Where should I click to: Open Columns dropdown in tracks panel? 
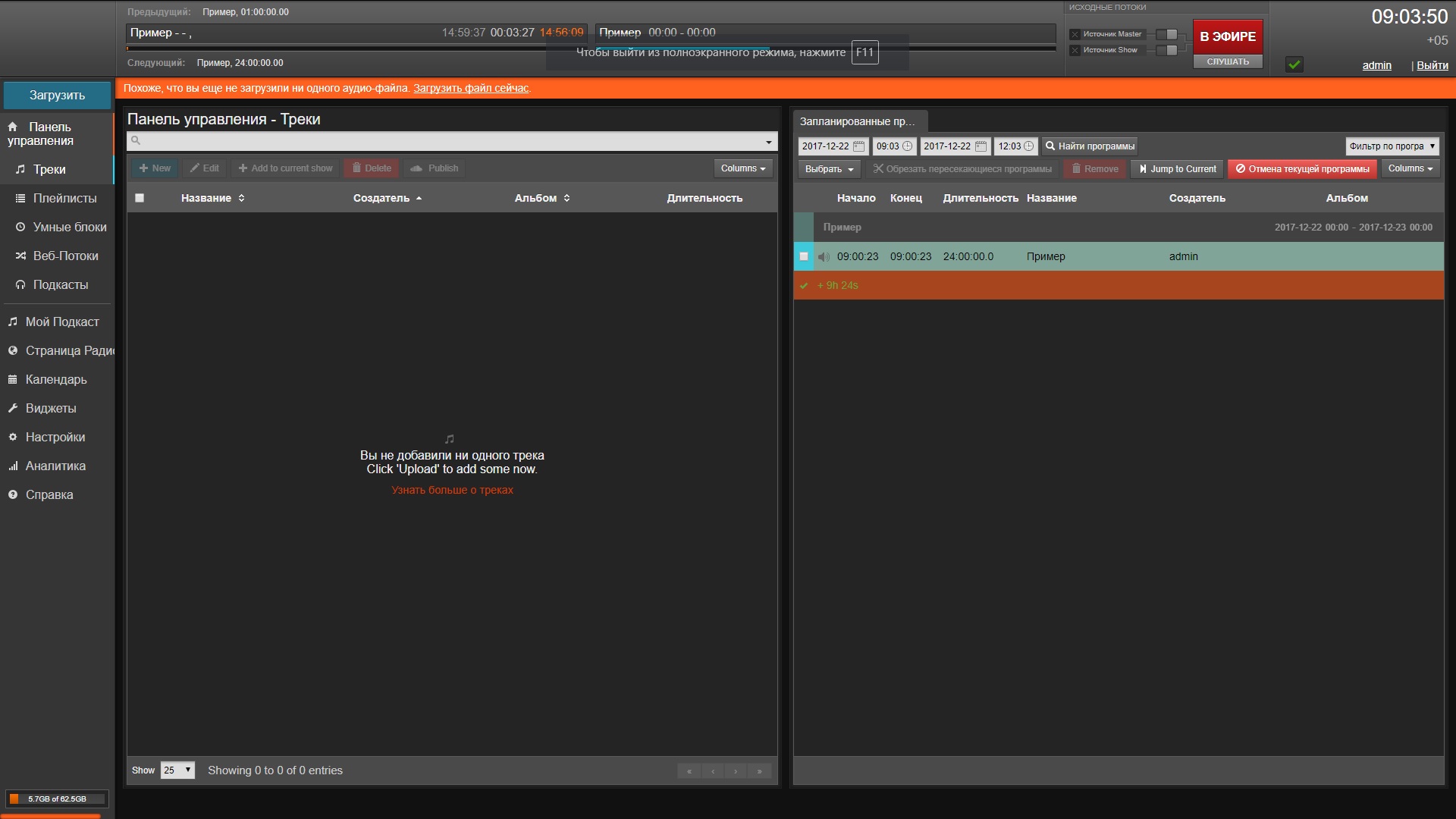click(x=742, y=168)
